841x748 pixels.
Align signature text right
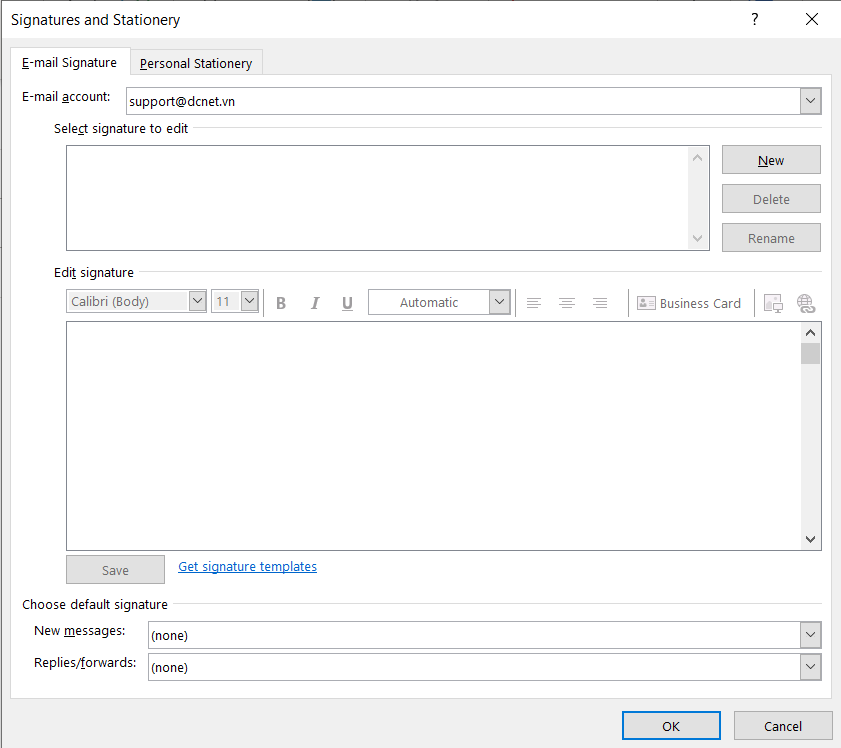point(600,303)
